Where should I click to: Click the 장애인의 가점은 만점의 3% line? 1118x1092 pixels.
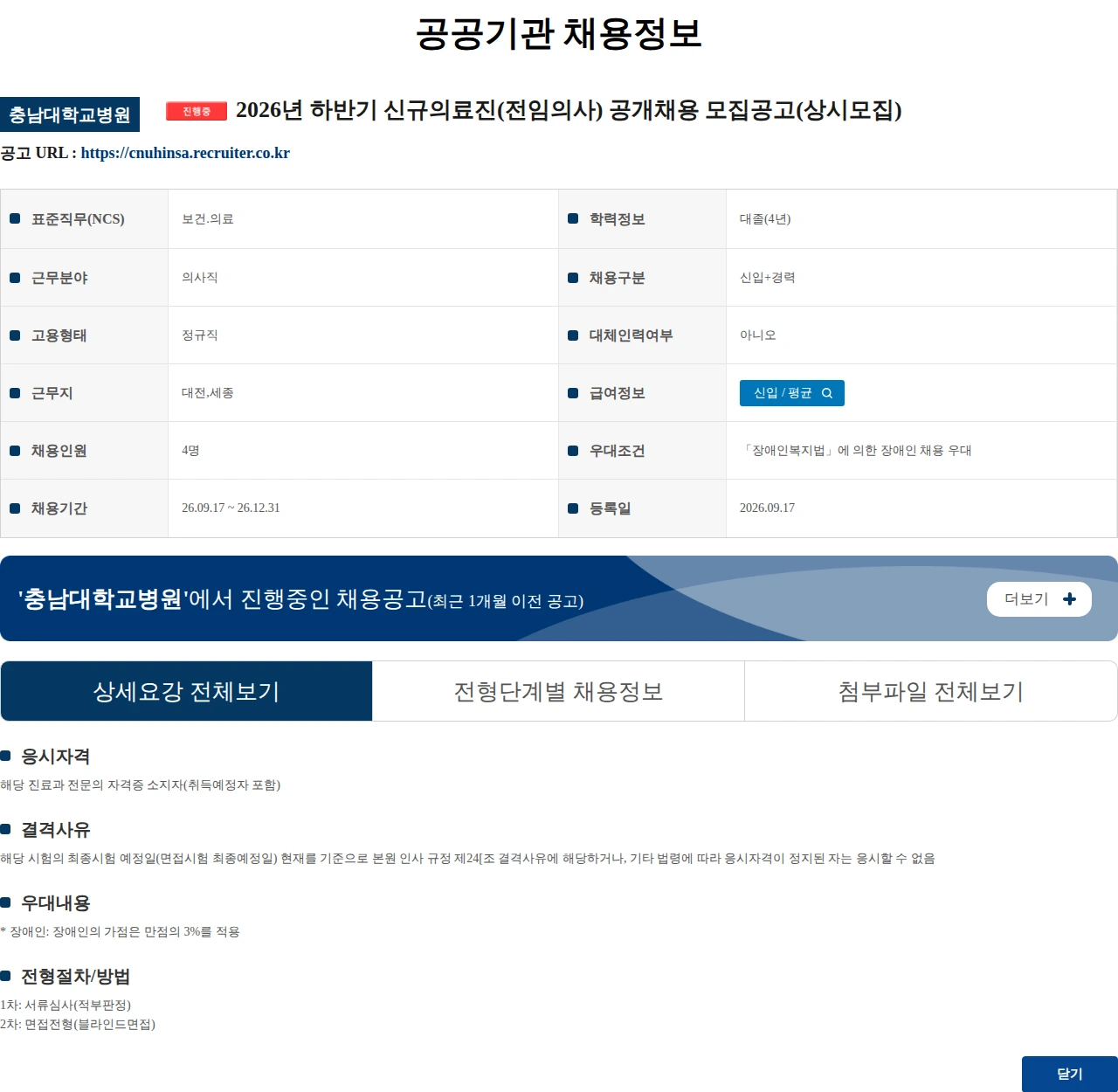(121, 932)
